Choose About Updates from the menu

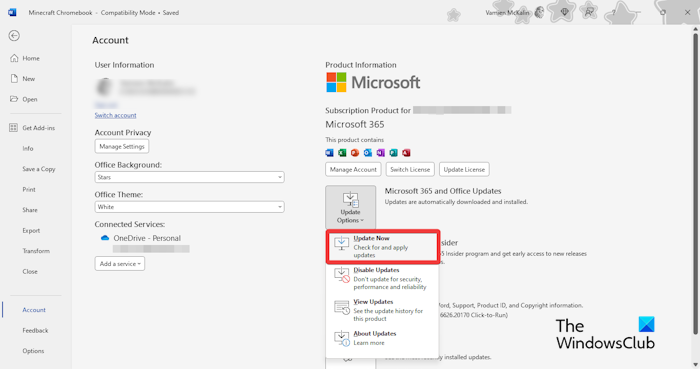(383, 338)
